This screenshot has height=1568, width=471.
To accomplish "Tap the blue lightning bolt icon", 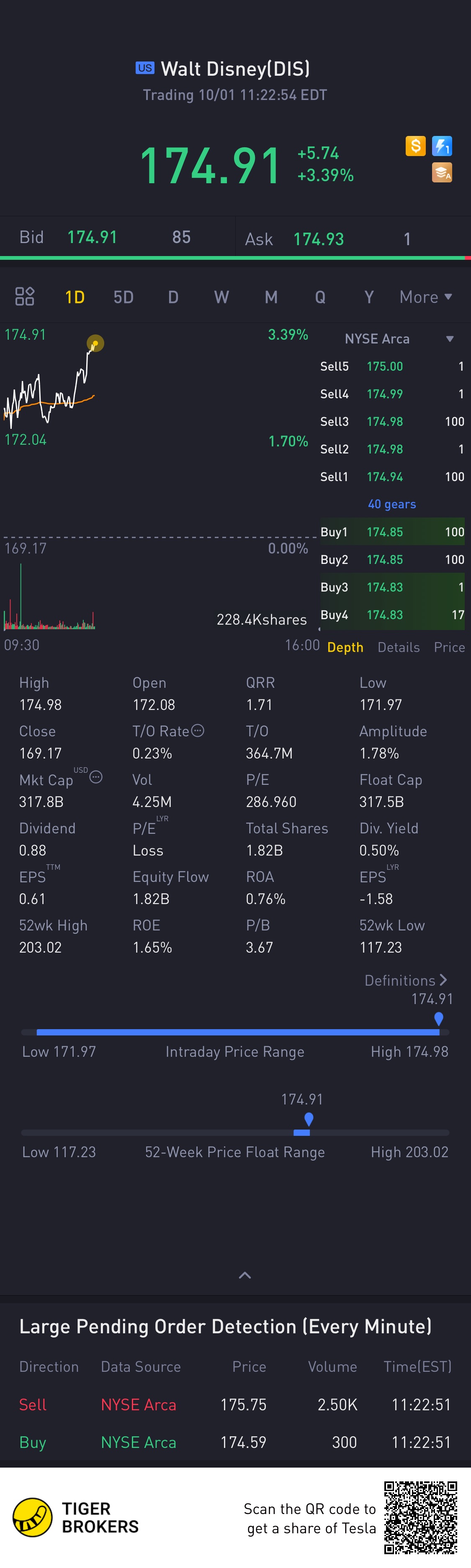I will [x=442, y=146].
